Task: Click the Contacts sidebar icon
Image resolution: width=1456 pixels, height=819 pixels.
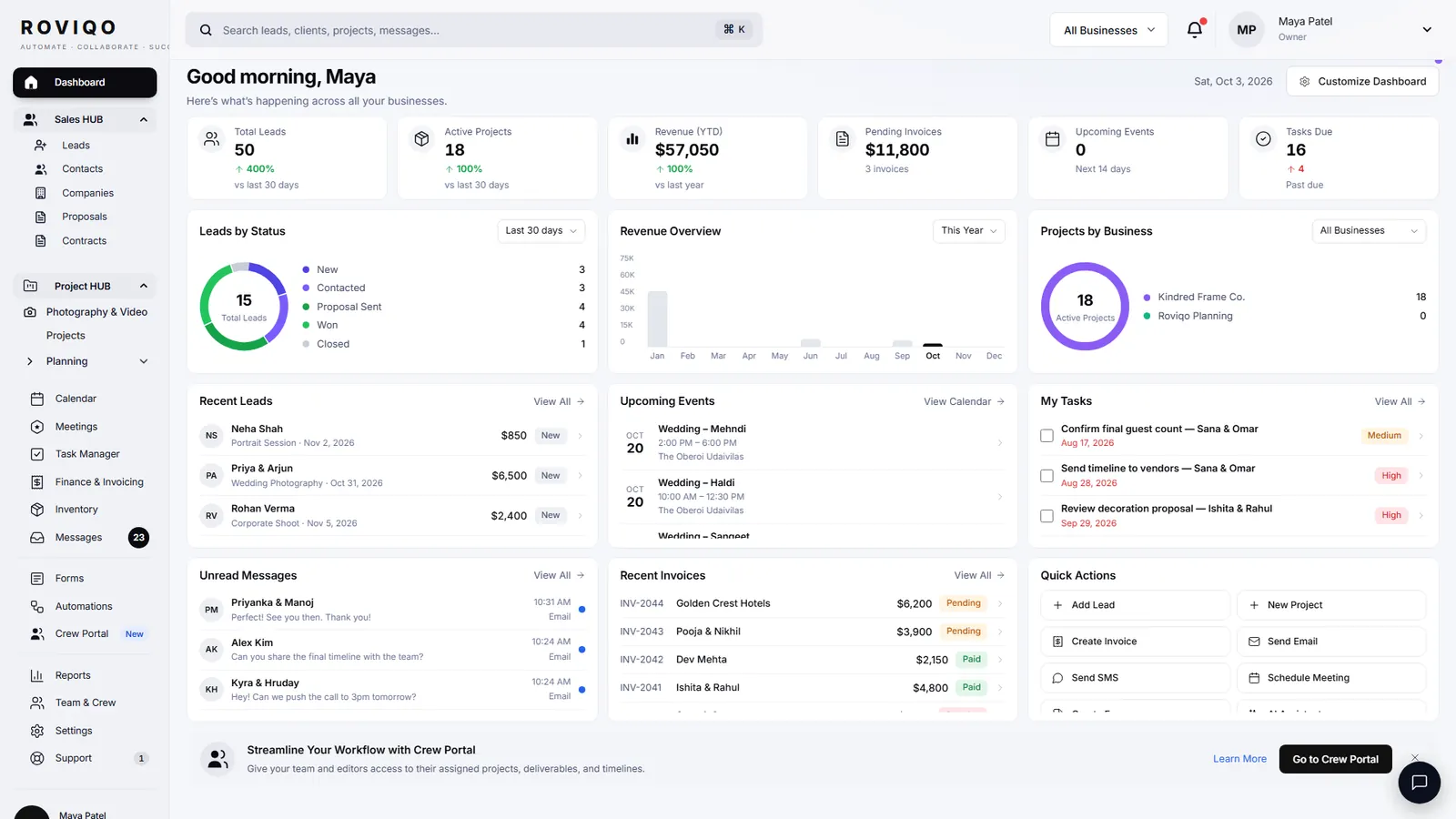Action: (x=40, y=169)
